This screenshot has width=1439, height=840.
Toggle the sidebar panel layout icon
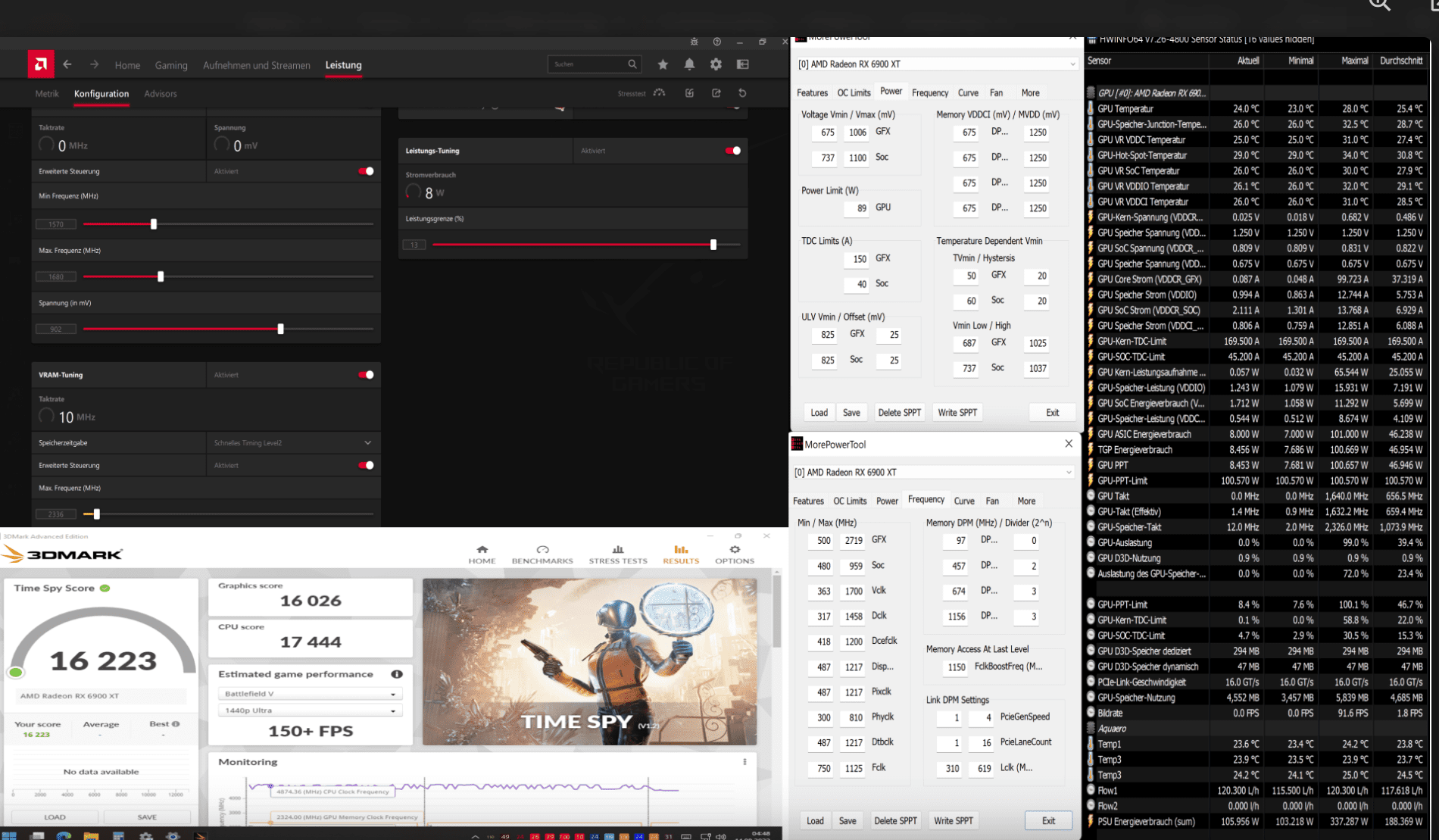point(743,64)
